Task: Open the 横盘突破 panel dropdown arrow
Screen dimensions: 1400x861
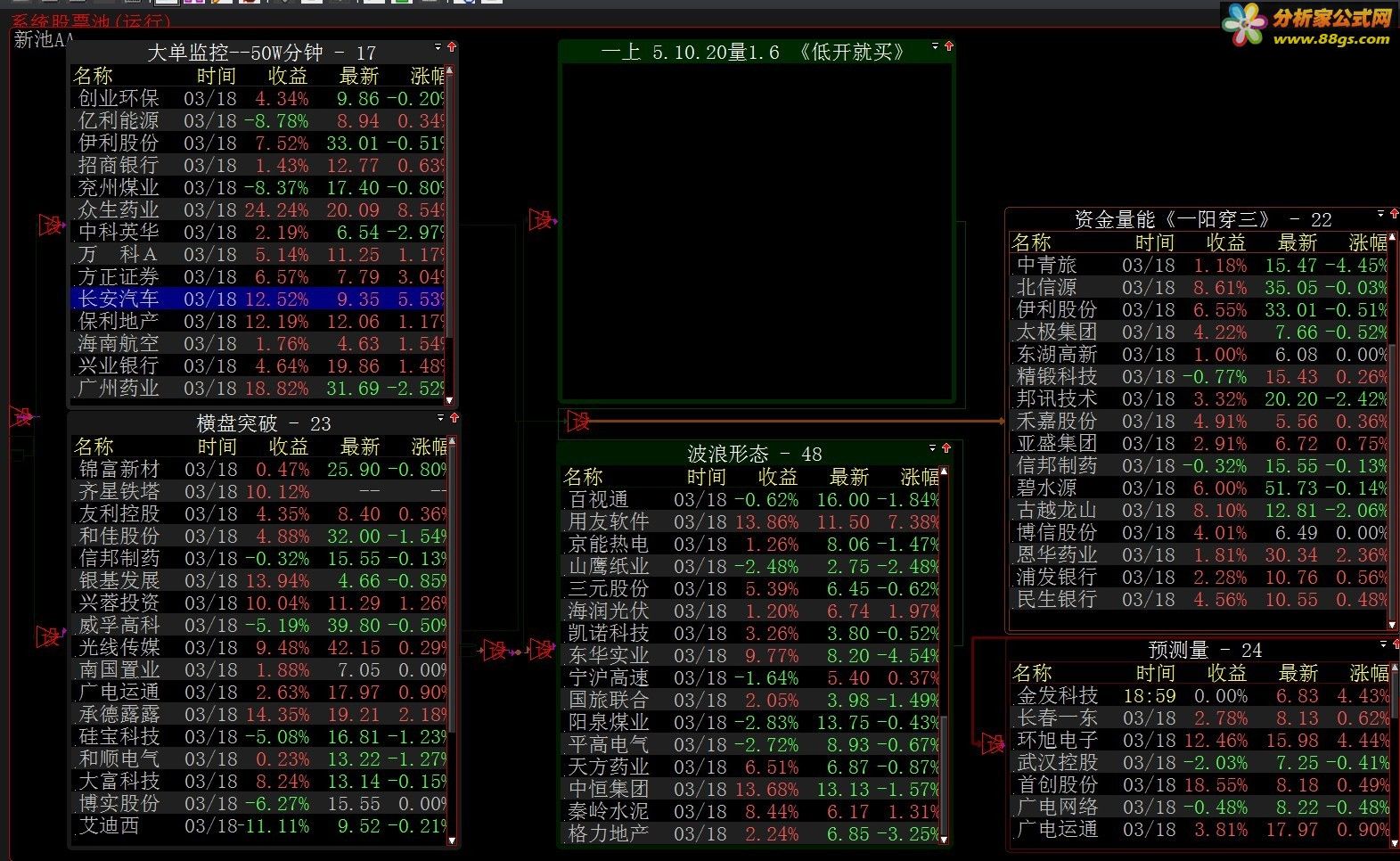Action: coord(440,417)
